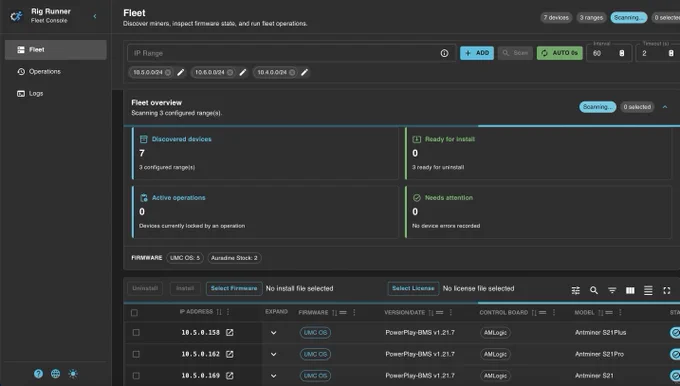Collapse the Fleet overview panel
Screen dimensions: 680x386
665,107
